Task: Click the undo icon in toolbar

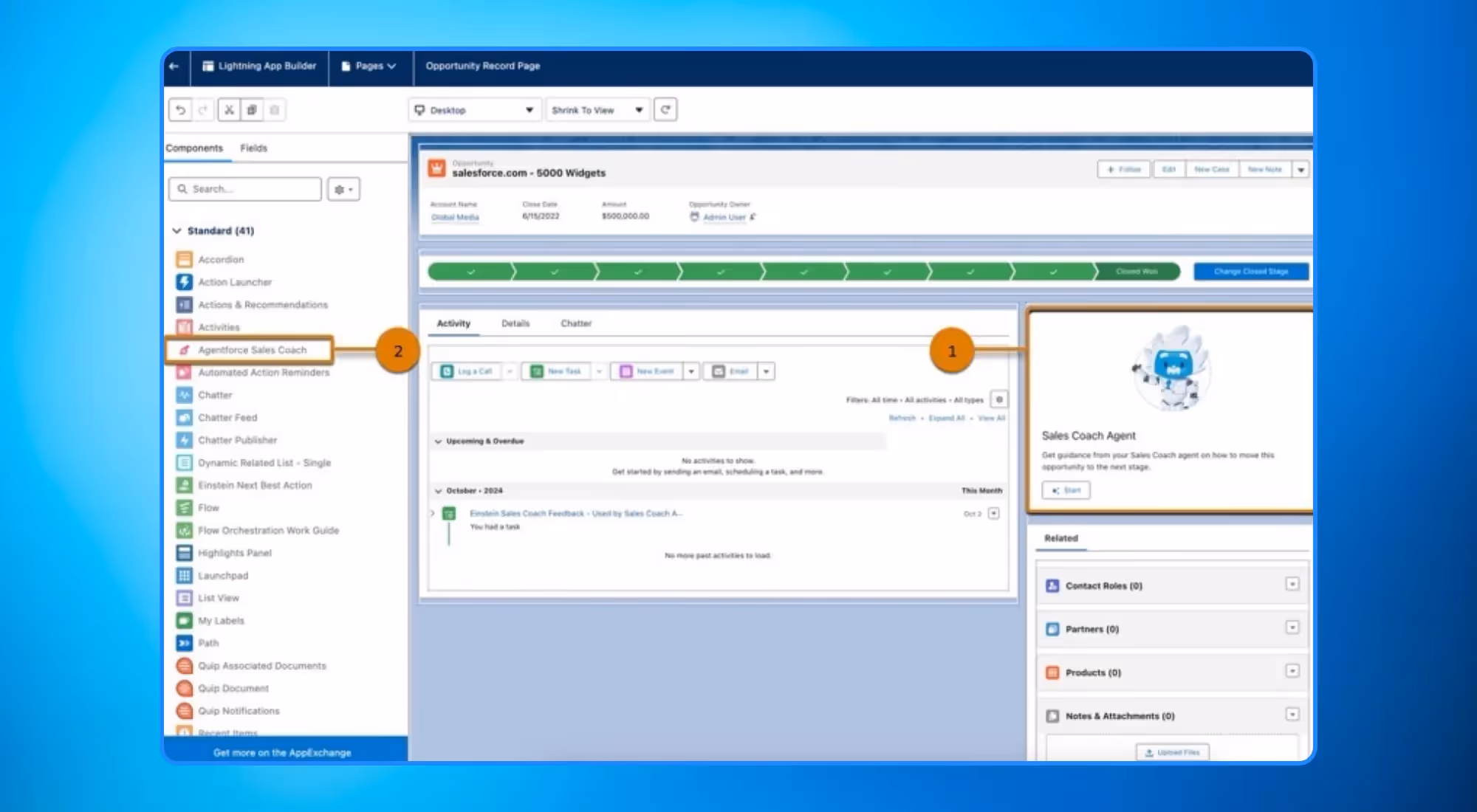Action: (180, 110)
